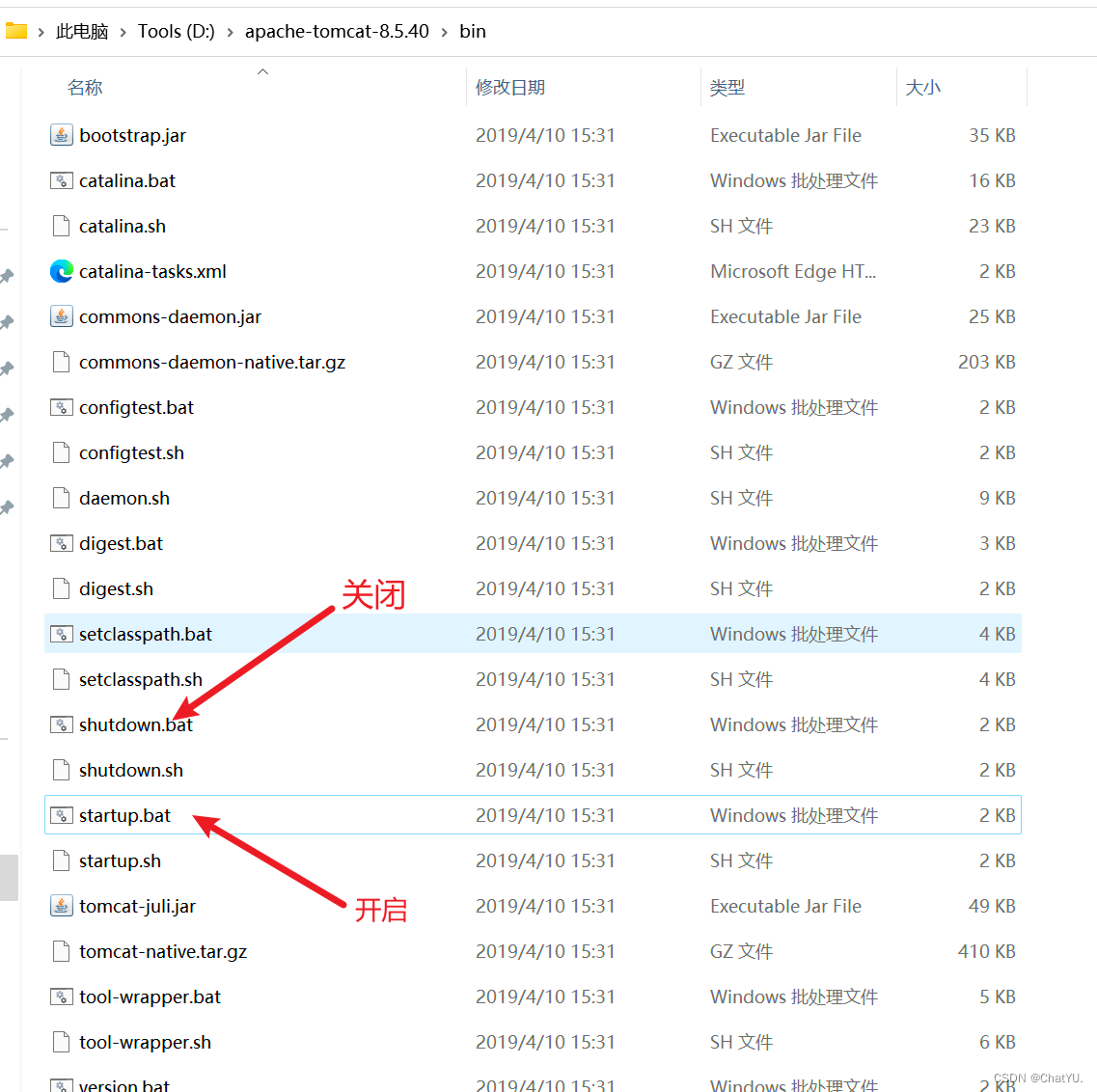The image size is (1097, 1092).
Task: Click the catalina.sh file icon
Action: (x=62, y=226)
